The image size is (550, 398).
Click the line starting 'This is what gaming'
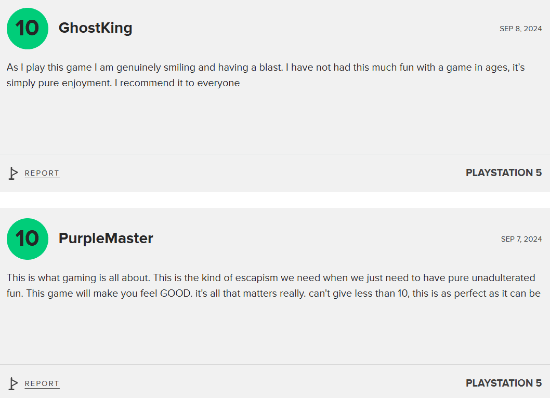(271, 278)
